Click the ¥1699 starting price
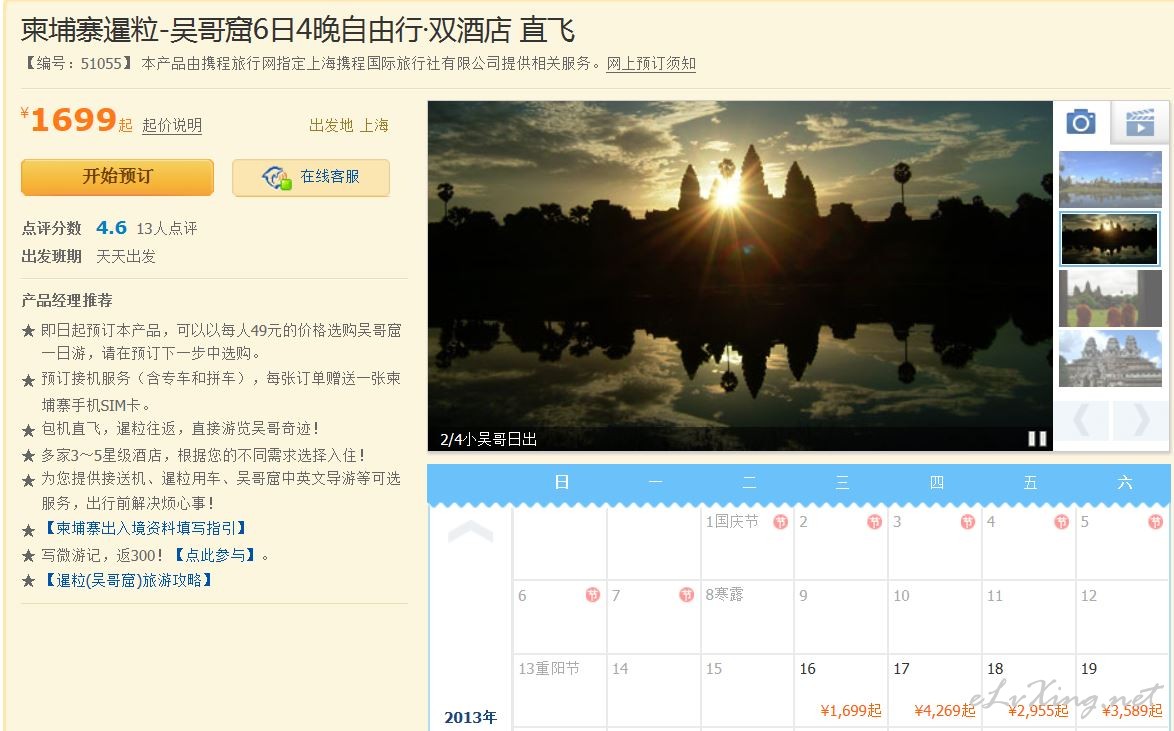 pos(76,120)
